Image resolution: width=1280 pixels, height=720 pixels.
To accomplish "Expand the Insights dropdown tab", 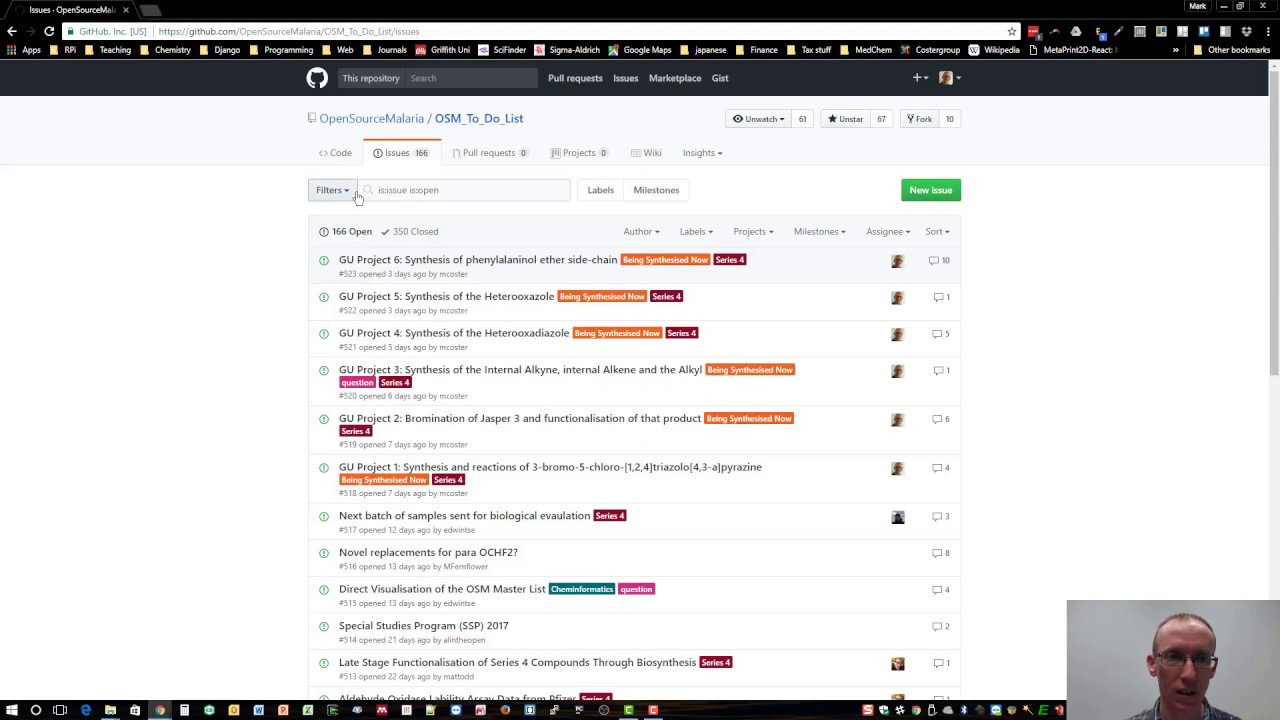I will [x=702, y=153].
